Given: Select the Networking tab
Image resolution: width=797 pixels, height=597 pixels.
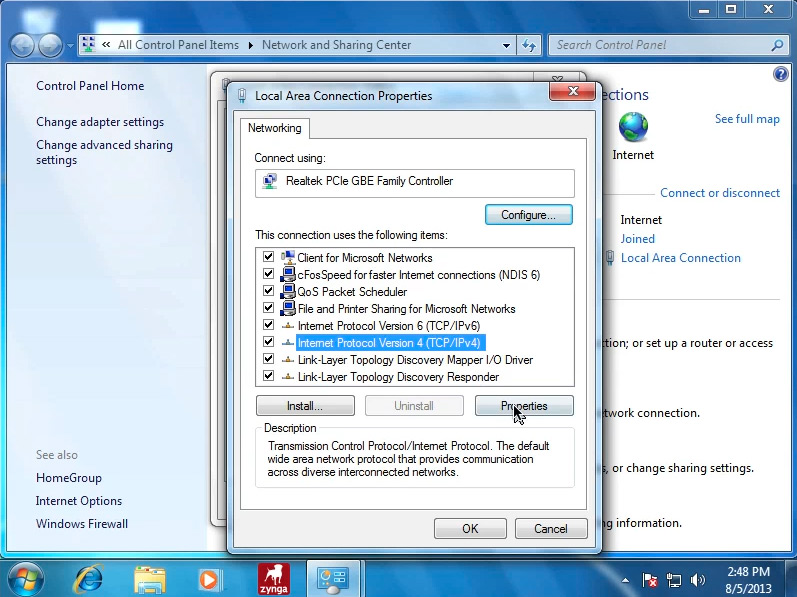Looking at the screenshot, I should (x=274, y=128).
